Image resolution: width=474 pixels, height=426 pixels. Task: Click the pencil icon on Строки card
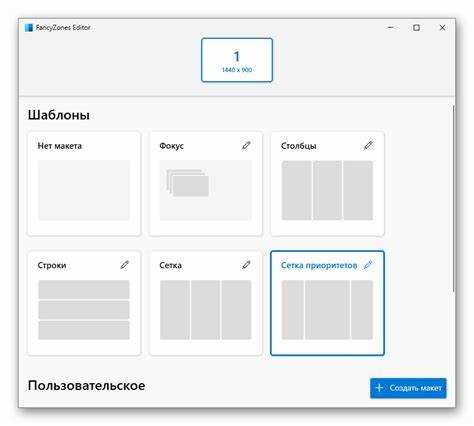[x=124, y=265]
